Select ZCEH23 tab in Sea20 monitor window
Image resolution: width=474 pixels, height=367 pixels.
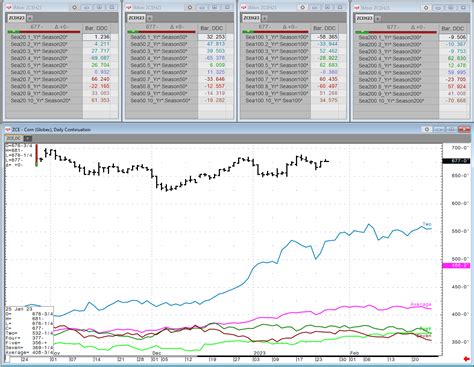pos(16,18)
